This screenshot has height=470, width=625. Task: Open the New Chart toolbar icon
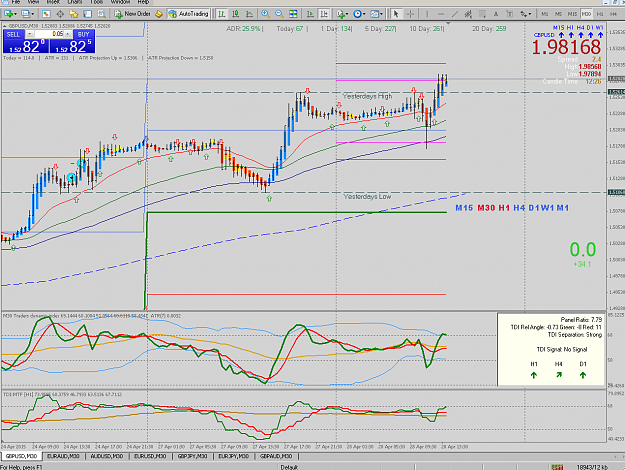tap(10, 14)
